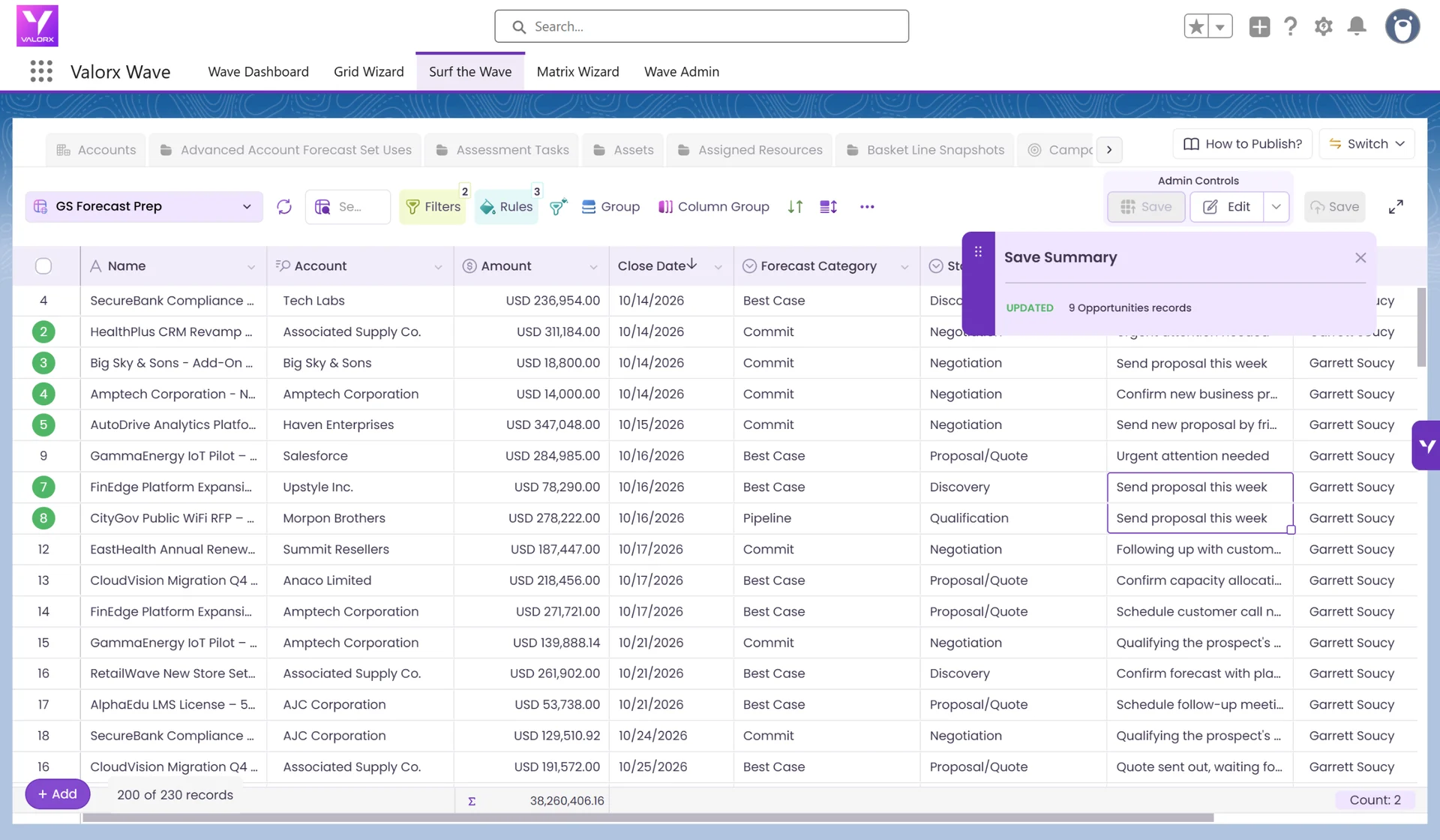
Task: Click the grid search box
Action: click(x=348, y=206)
